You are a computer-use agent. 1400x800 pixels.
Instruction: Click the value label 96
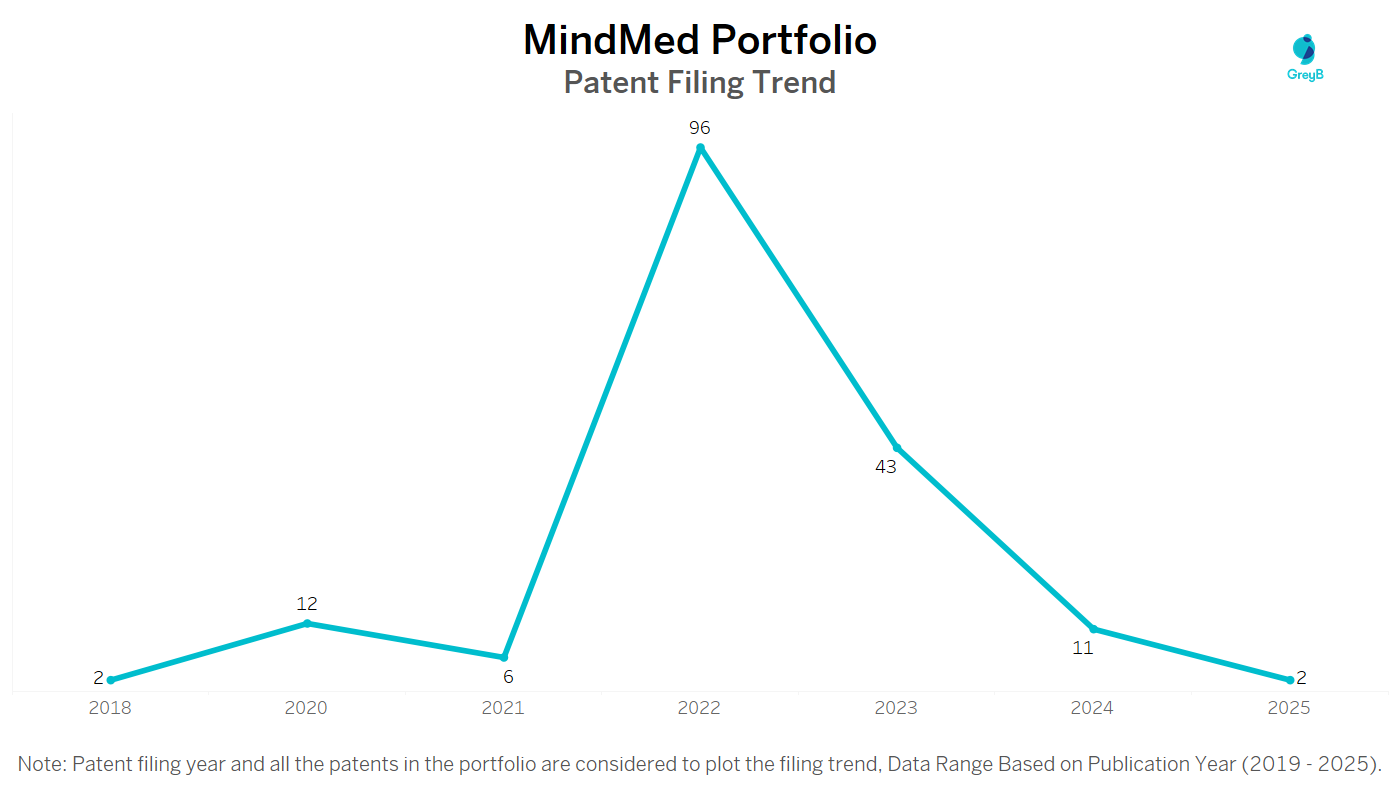point(699,128)
